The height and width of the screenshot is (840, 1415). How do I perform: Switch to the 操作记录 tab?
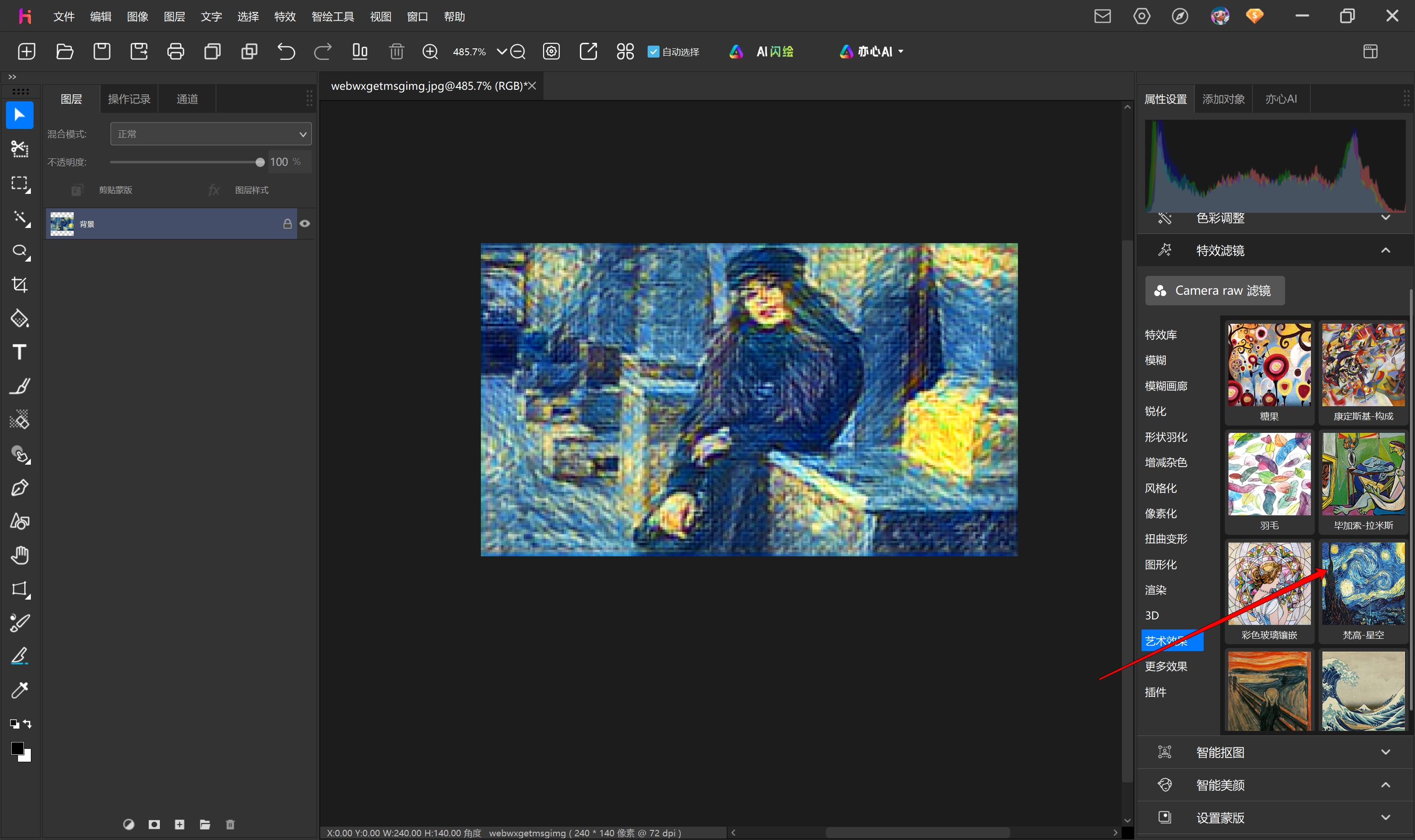(x=129, y=99)
